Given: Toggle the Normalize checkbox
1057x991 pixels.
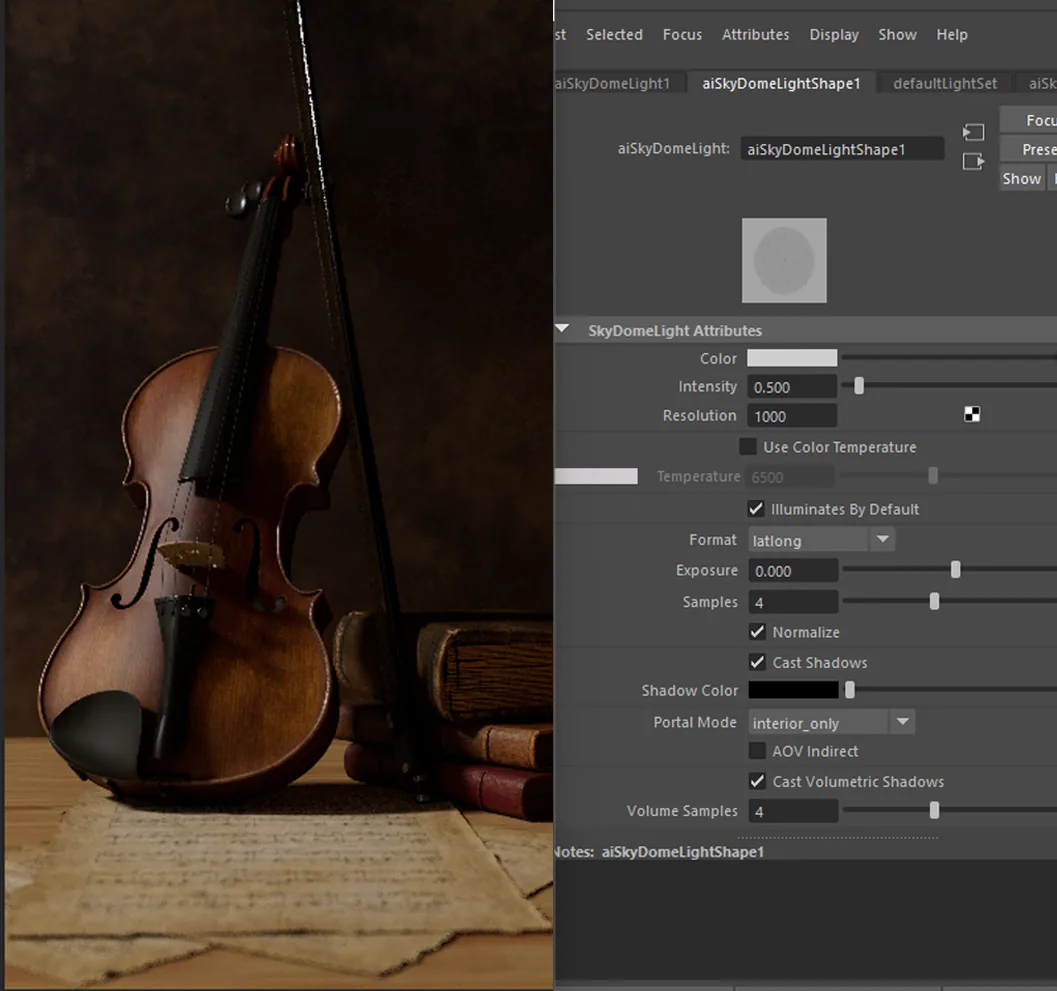Looking at the screenshot, I should click(757, 632).
